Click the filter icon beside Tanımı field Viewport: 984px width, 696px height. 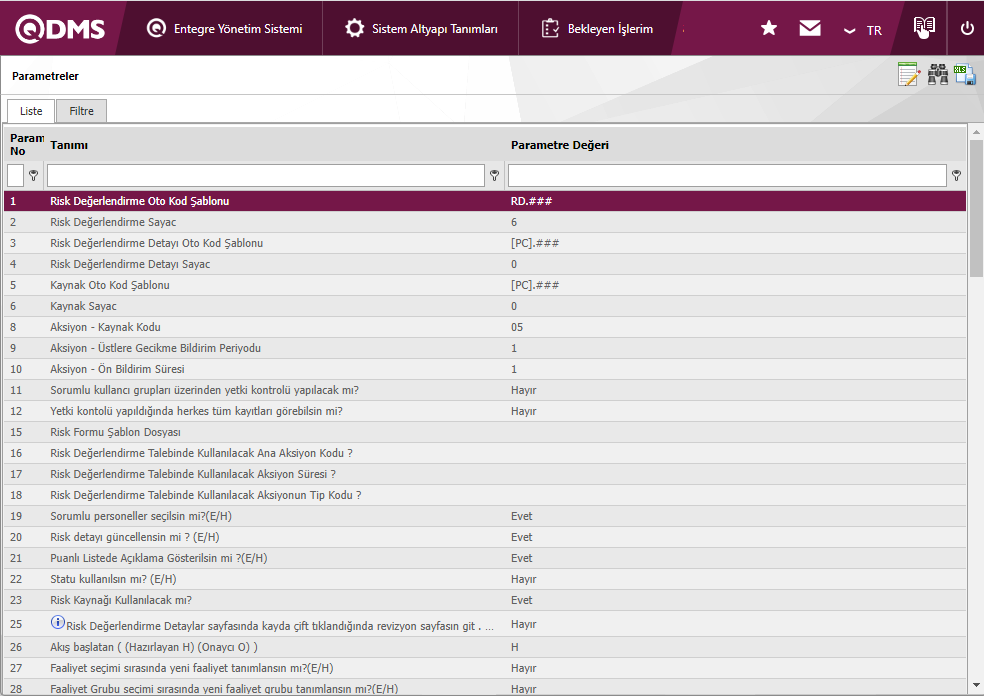pyautogui.click(x=494, y=176)
